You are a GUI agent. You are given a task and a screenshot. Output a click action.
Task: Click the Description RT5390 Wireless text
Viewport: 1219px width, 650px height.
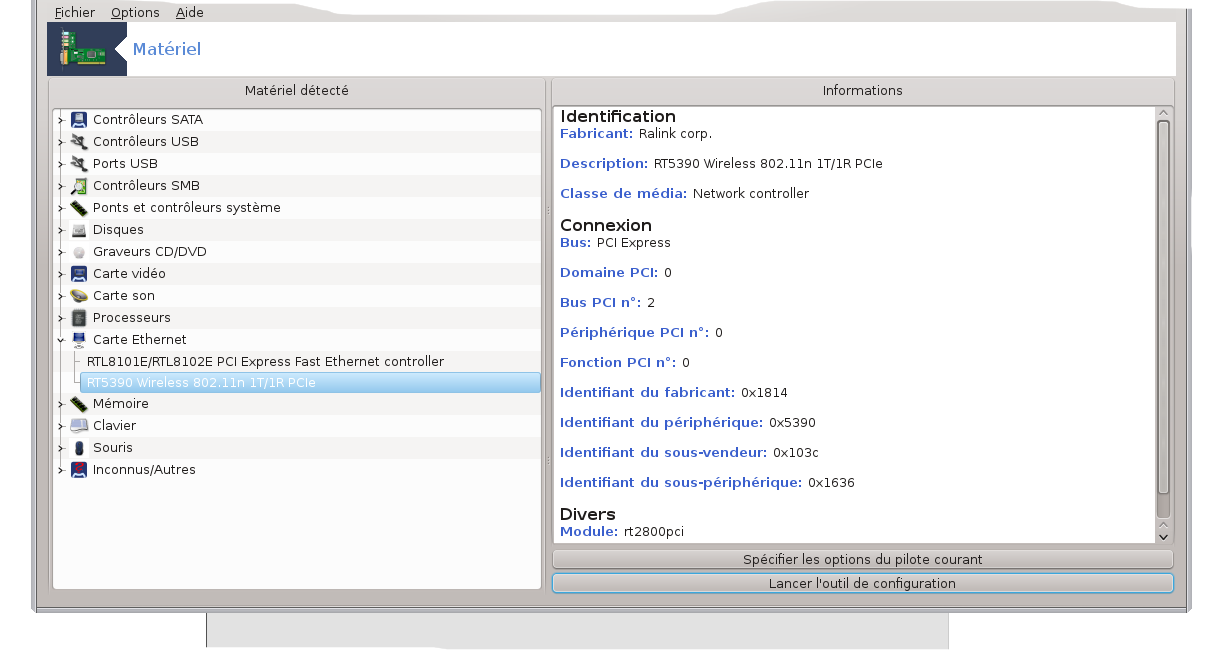pyautogui.click(x=768, y=163)
